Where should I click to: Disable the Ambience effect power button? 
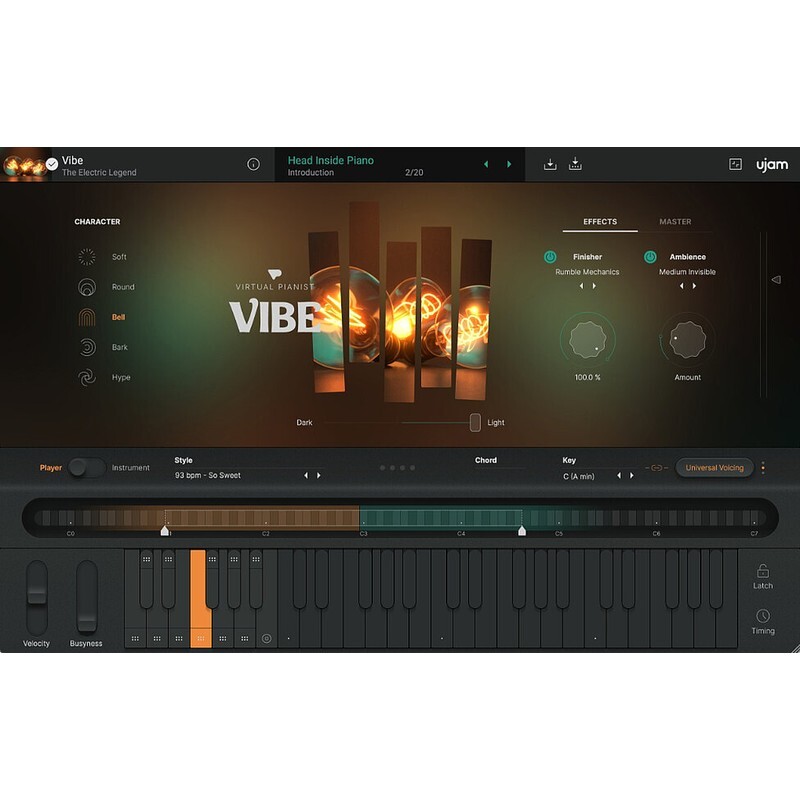click(x=650, y=255)
